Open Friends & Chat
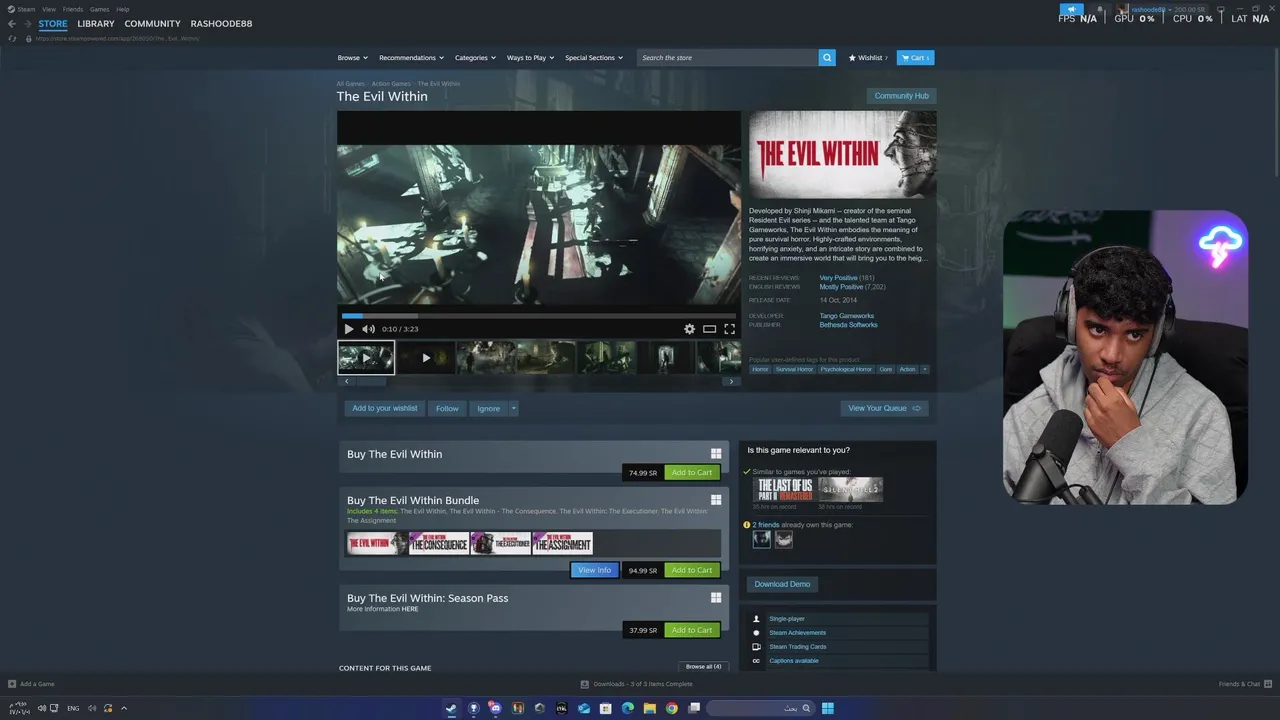The height and width of the screenshot is (720, 1280). pyautogui.click(x=1243, y=684)
